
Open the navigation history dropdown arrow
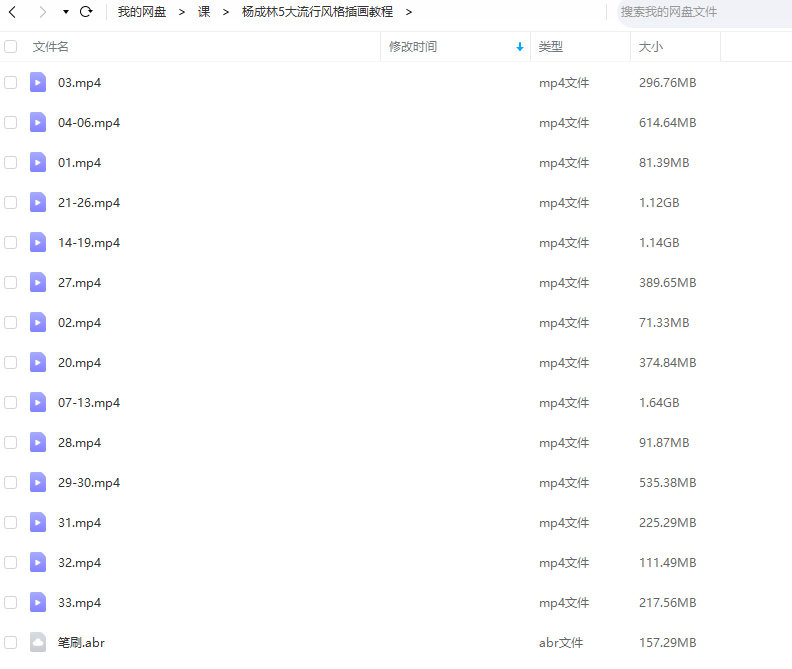(65, 12)
